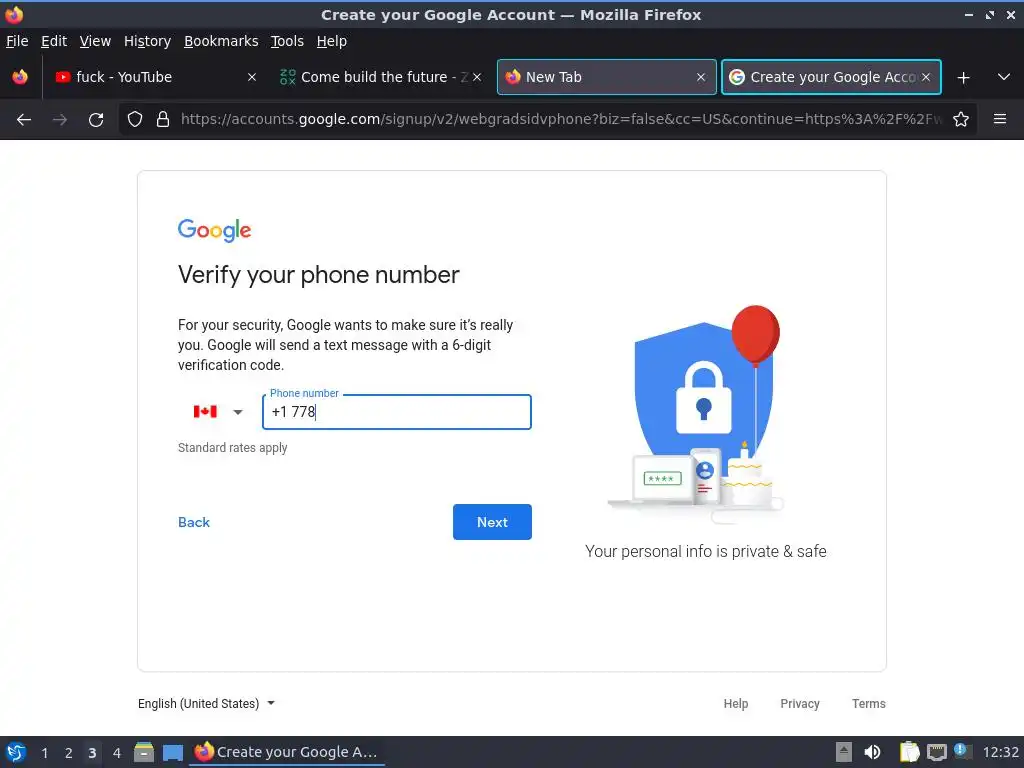
Task: Switch to workspace 2 in taskbar
Action: tap(69, 753)
